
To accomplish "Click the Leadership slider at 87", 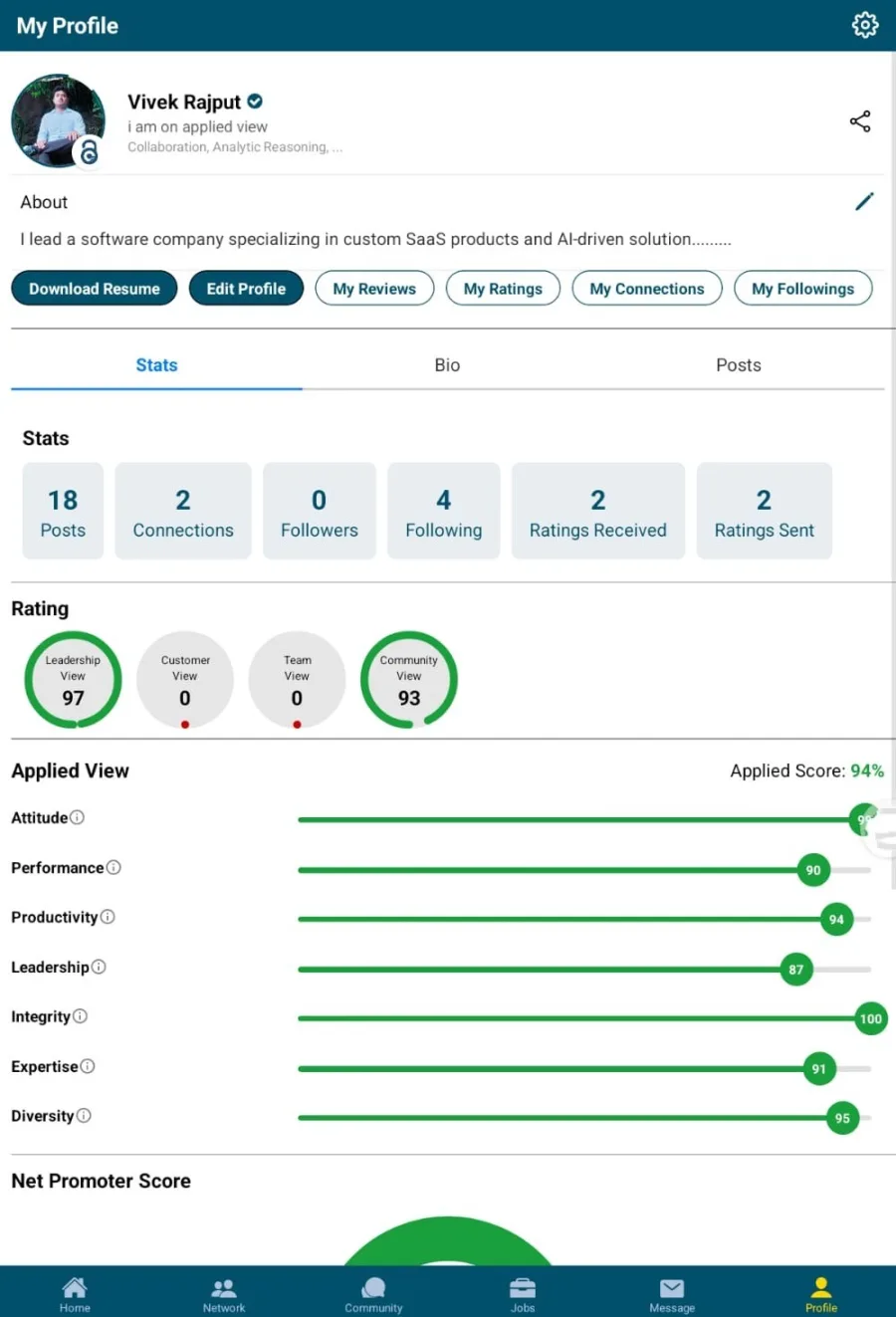I will pos(796,970).
